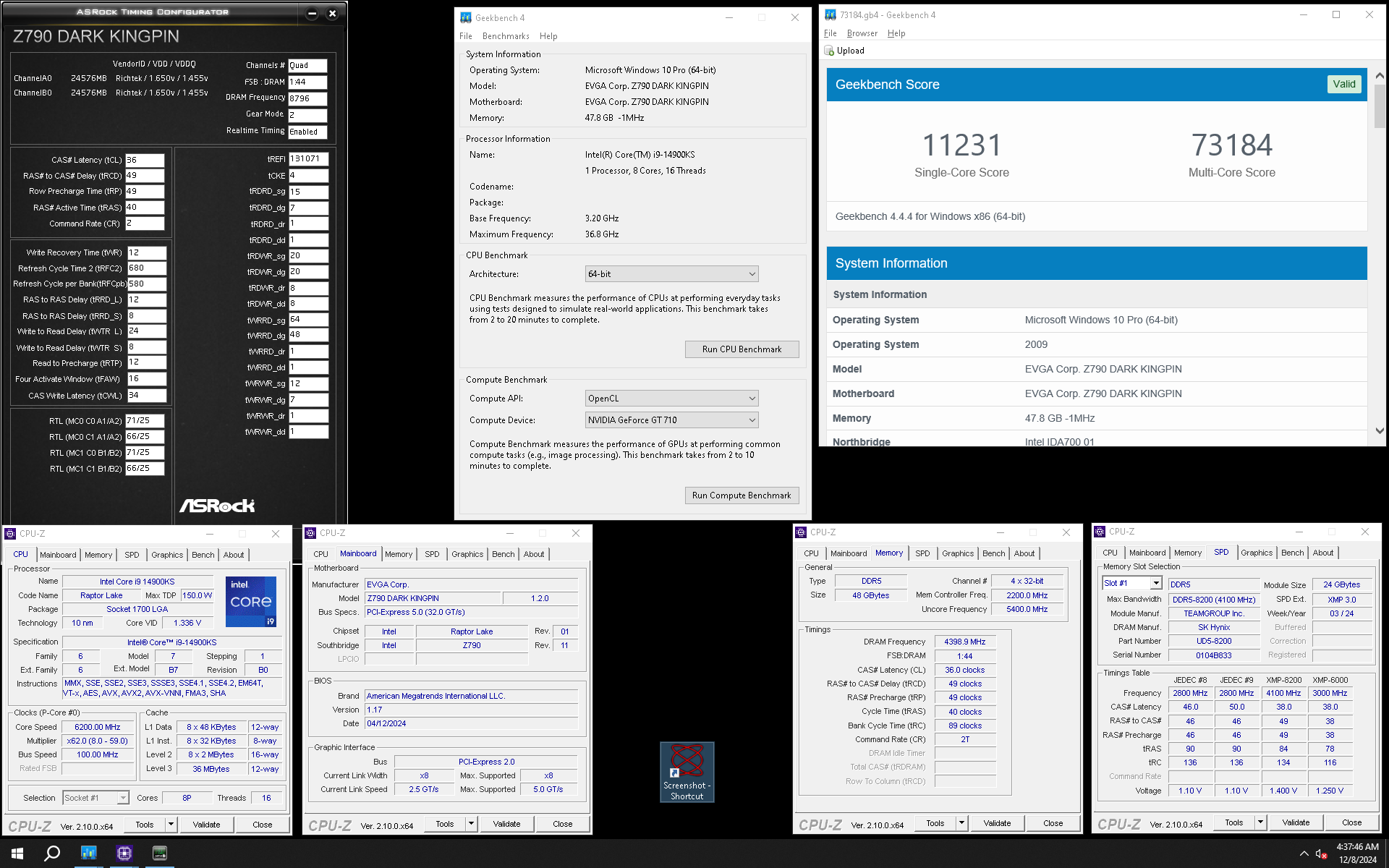This screenshot has width=1389, height=868.
Task: Close ASRock Timing Configurator window
Action: click(332, 13)
